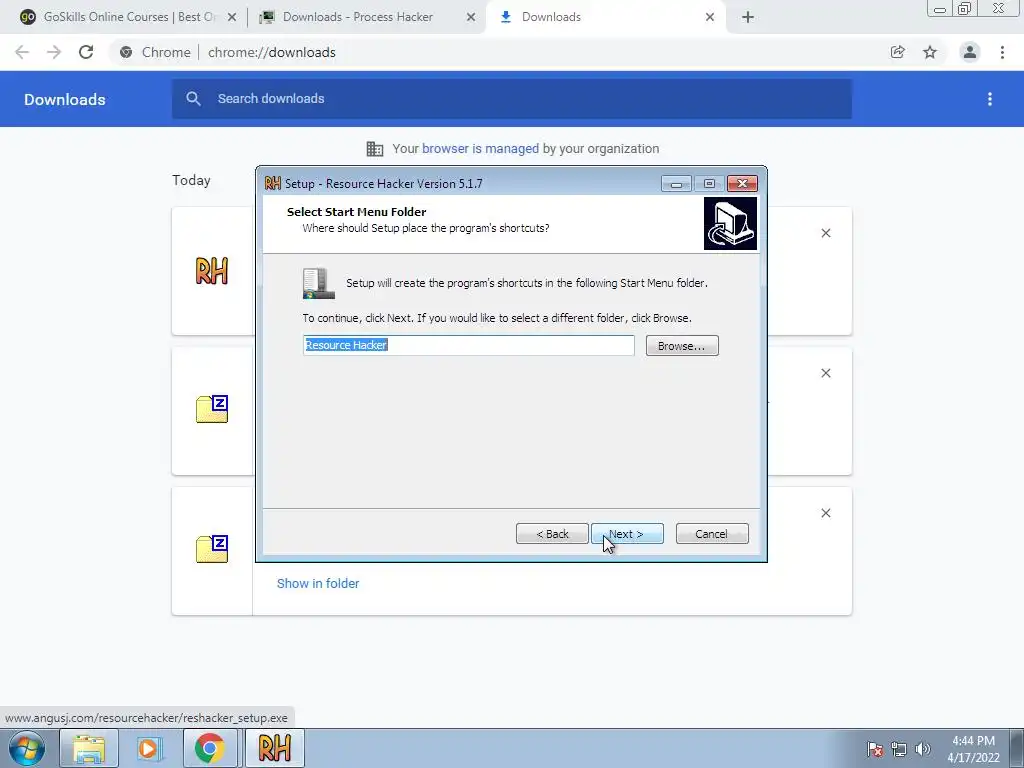Image resolution: width=1024 pixels, height=768 pixels.
Task: Click the volume speaker tray icon
Action: pyautogui.click(x=923, y=749)
